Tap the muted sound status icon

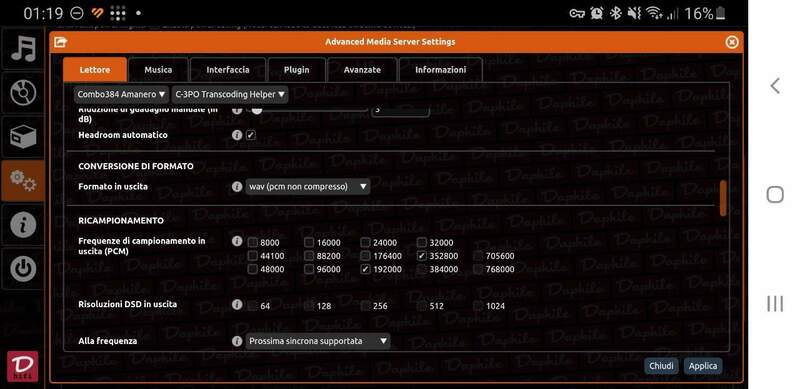634,13
